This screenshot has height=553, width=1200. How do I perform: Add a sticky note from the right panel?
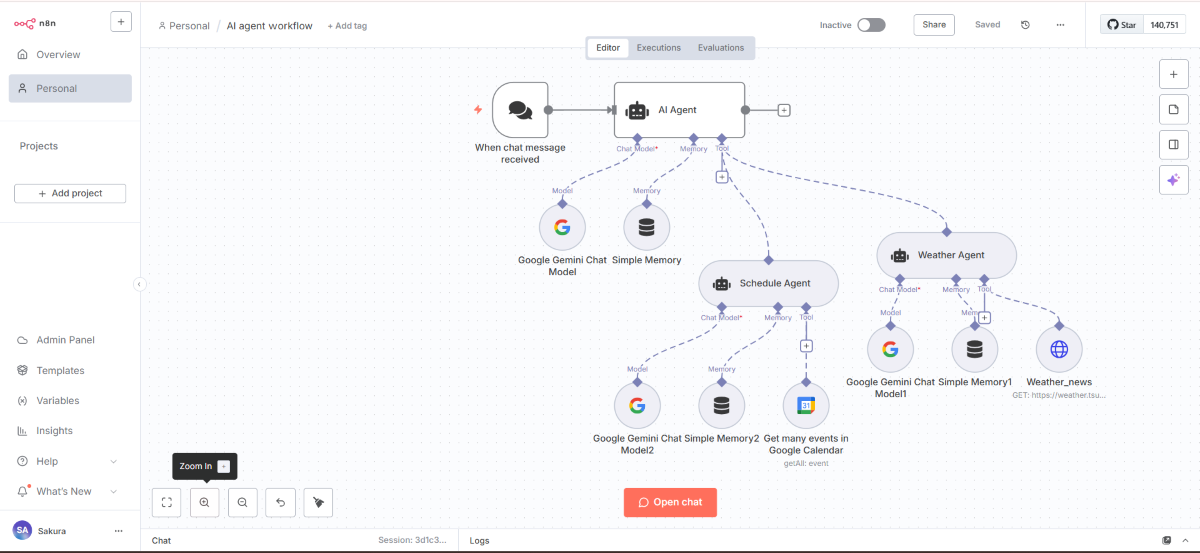(x=1173, y=109)
